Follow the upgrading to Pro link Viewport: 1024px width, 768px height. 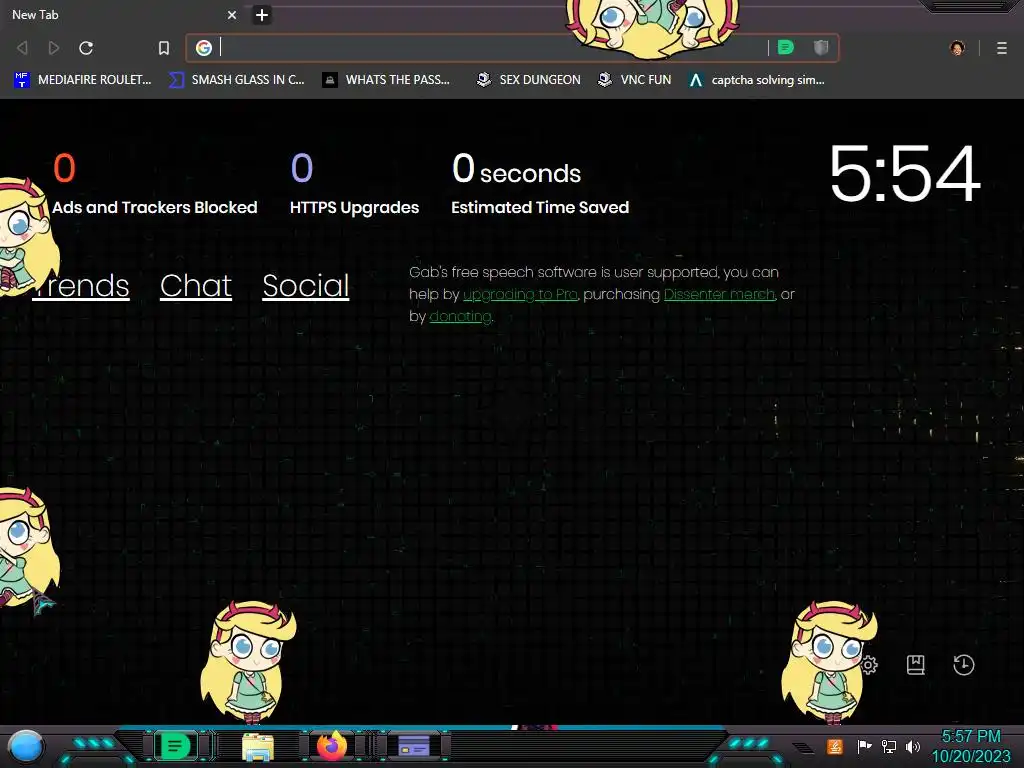(x=520, y=295)
